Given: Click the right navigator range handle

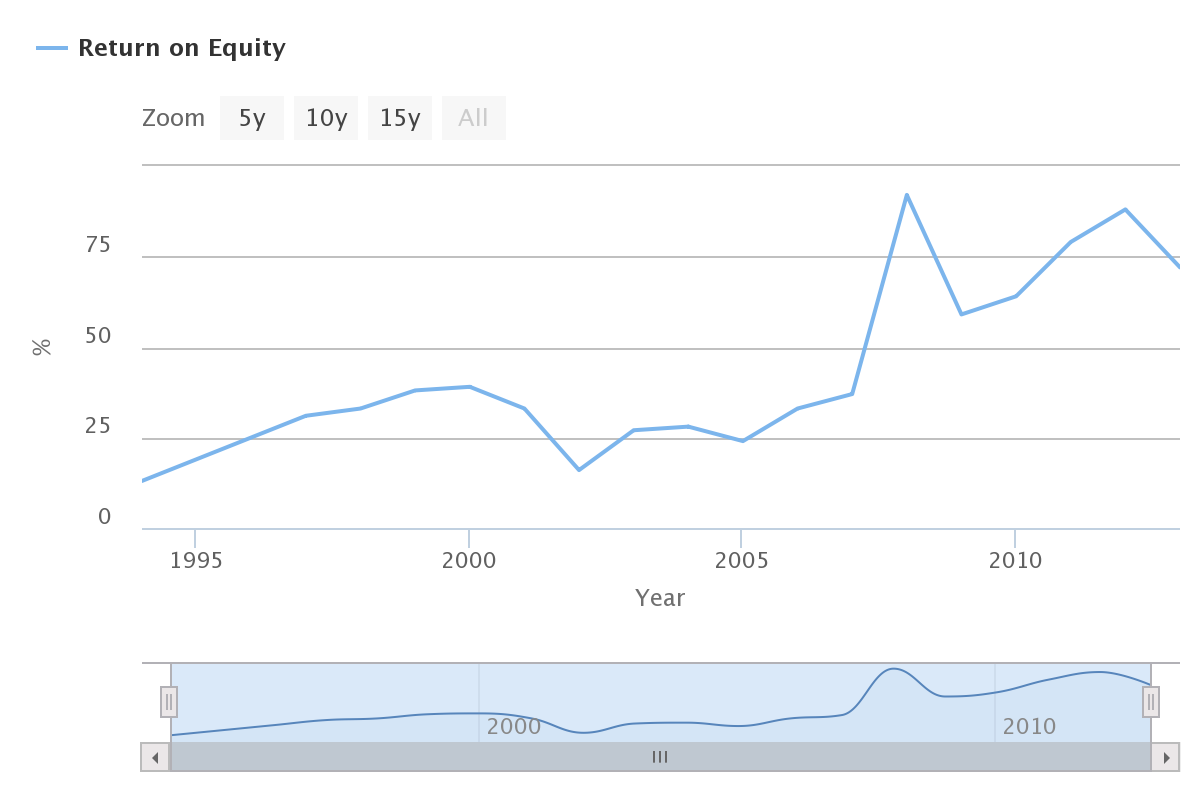Looking at the screenshot, I should 1151,702.
